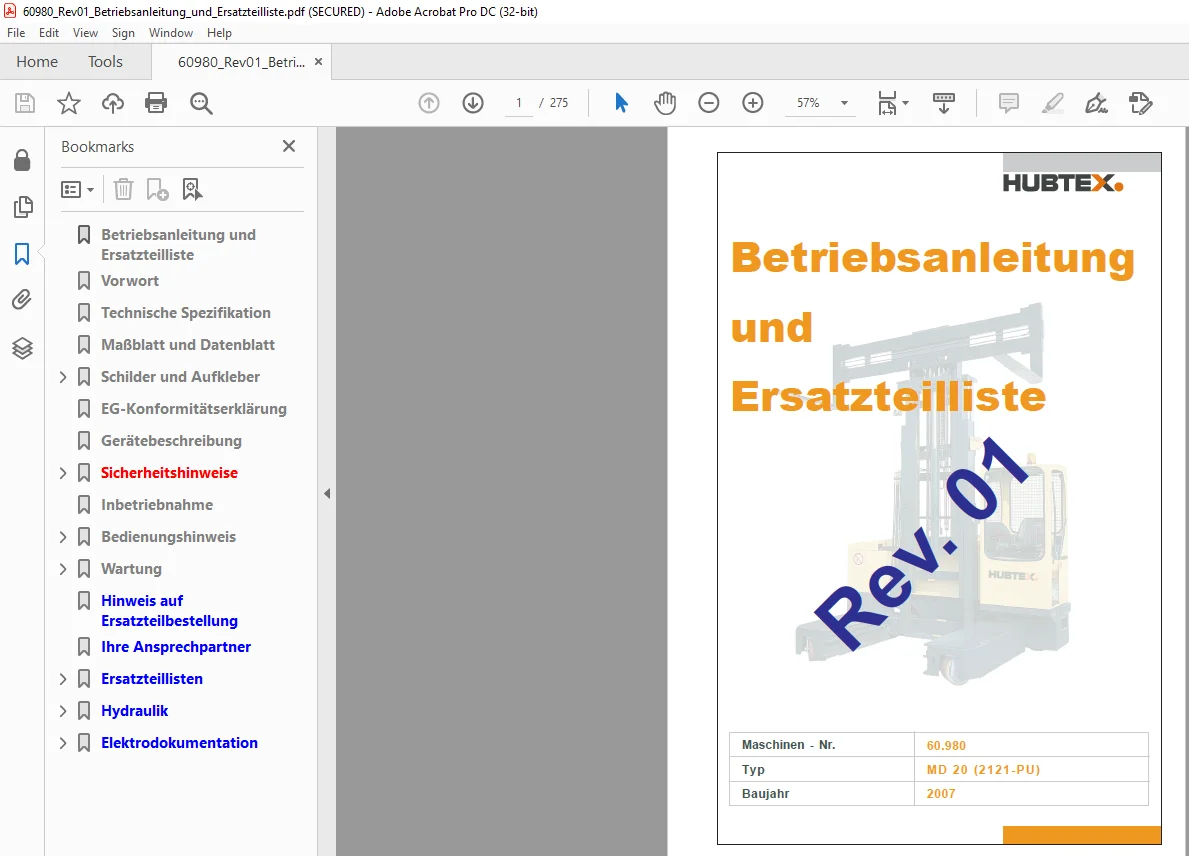The height and width of the screenshot is (856, 1189).
Task: Add file to starred with star icon
Action: 69,103
